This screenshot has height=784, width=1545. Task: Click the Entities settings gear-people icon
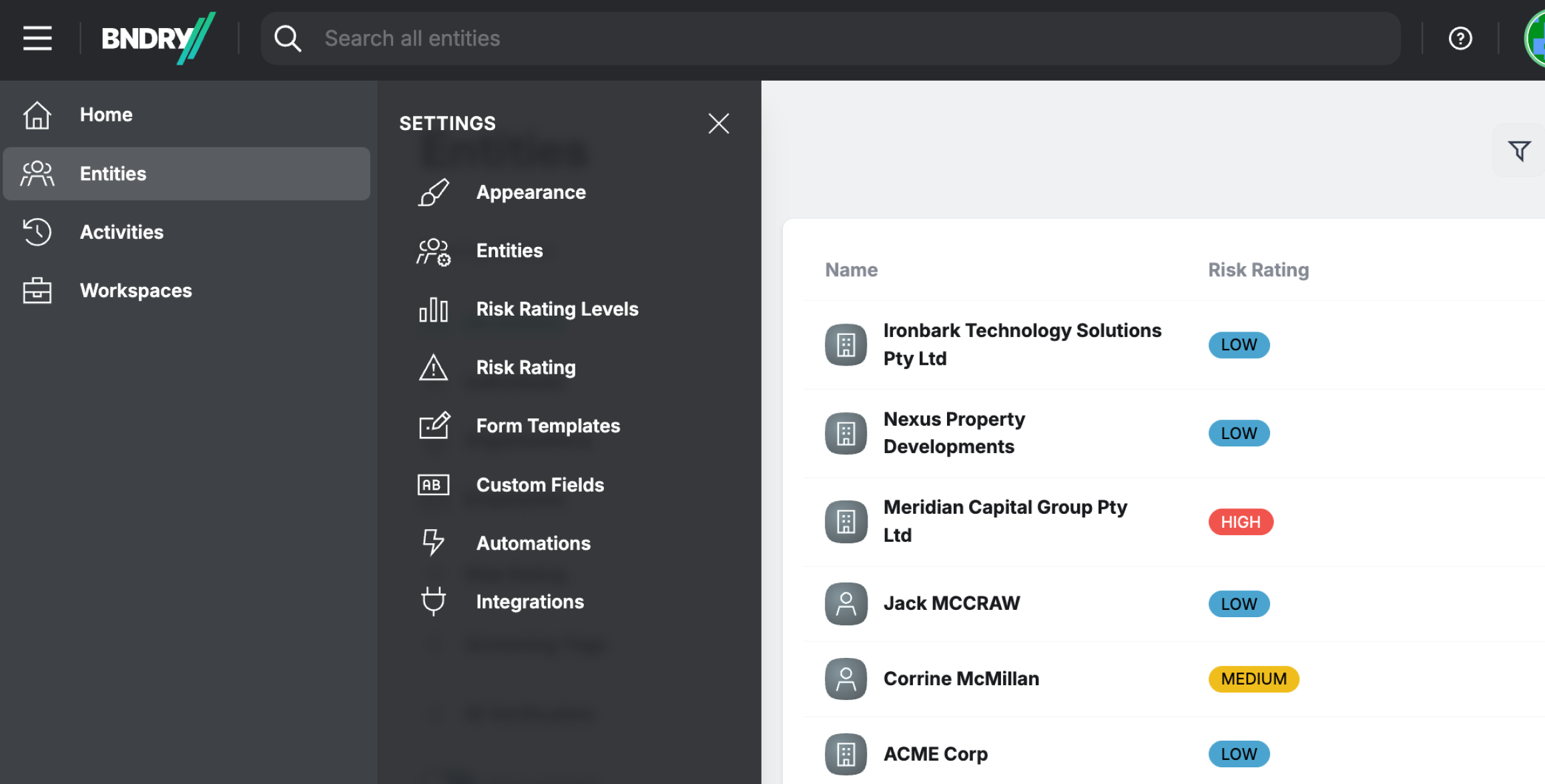(434, 252)
